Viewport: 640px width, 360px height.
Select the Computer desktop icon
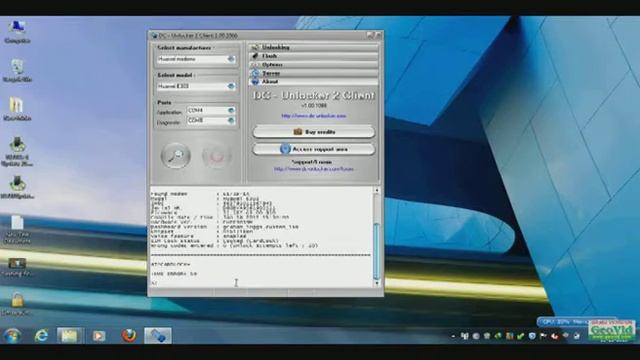(17, 32)
